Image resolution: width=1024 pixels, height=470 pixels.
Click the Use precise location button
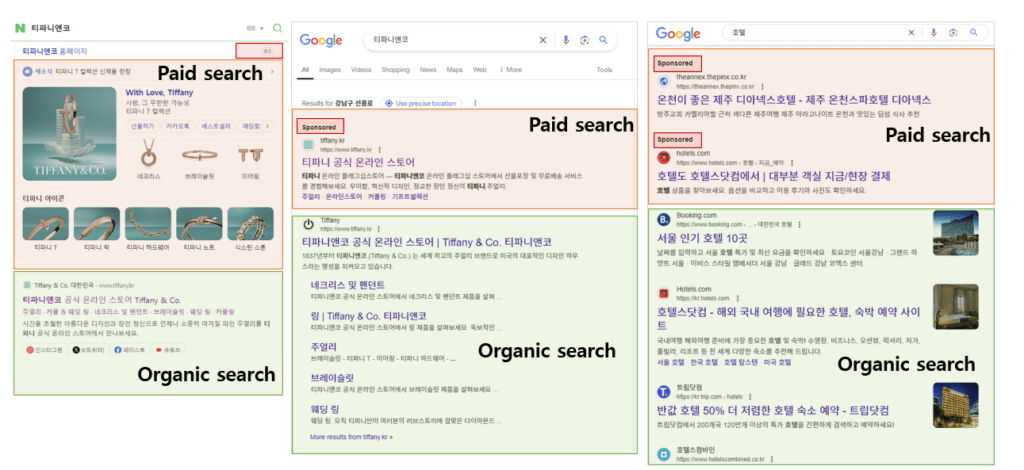coord(421,103)
